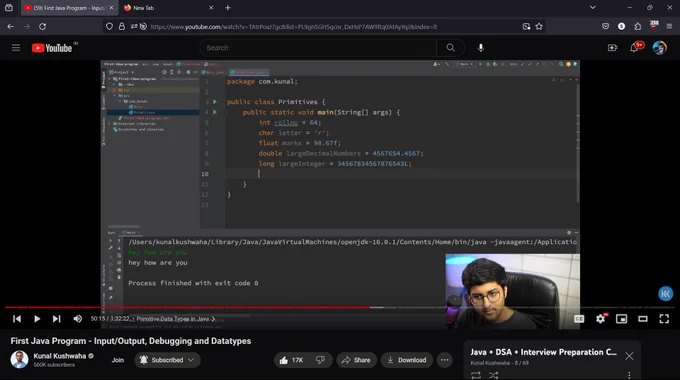Bookmark this page with star icon
The height and width of the screenshot is (380, 680).
539,26
